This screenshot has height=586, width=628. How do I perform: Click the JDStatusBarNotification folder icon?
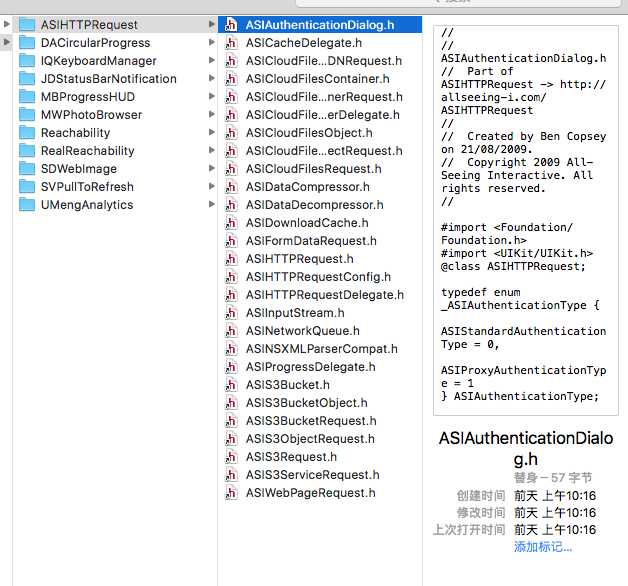coord(27,79)
